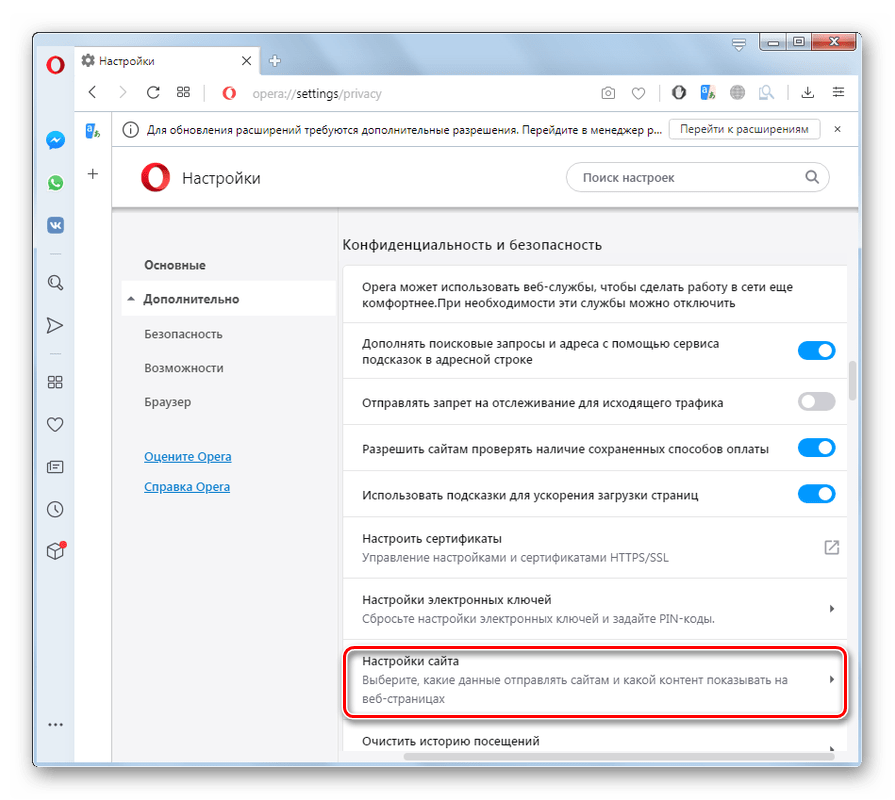
Task: Open Настройки электронных ключей arrow
Action: pyautogui.click(x=832, y=608)
